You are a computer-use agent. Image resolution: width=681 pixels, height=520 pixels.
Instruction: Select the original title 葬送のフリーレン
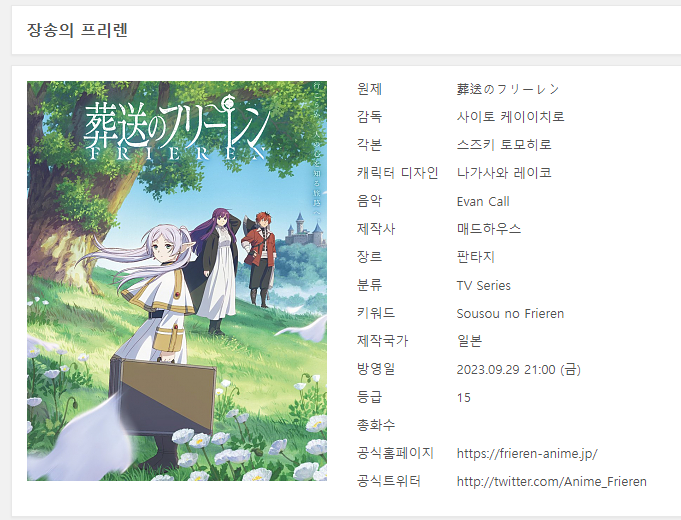point(508,89)
